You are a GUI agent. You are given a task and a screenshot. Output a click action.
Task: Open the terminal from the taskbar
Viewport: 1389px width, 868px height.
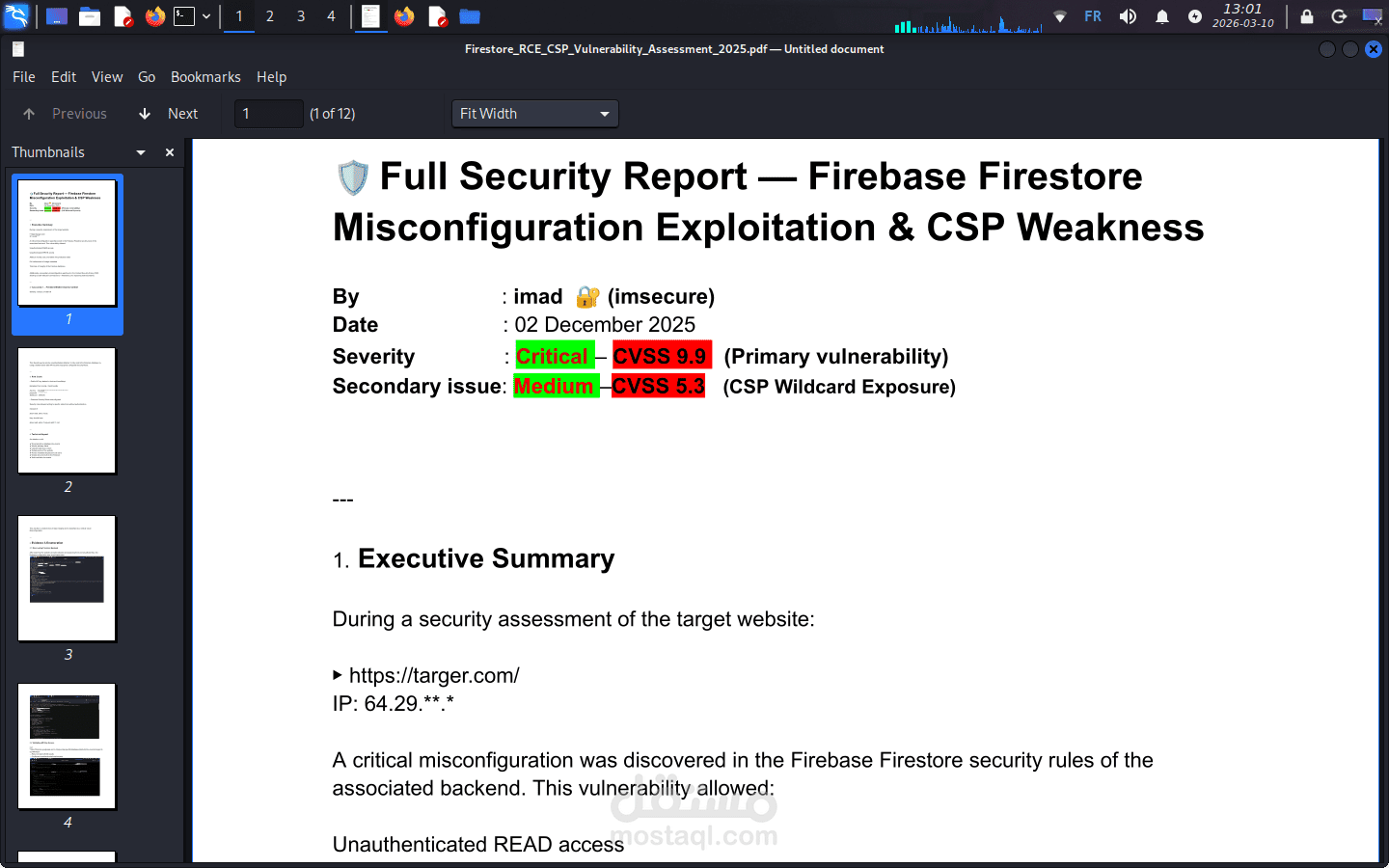click(x=184, y=16)
